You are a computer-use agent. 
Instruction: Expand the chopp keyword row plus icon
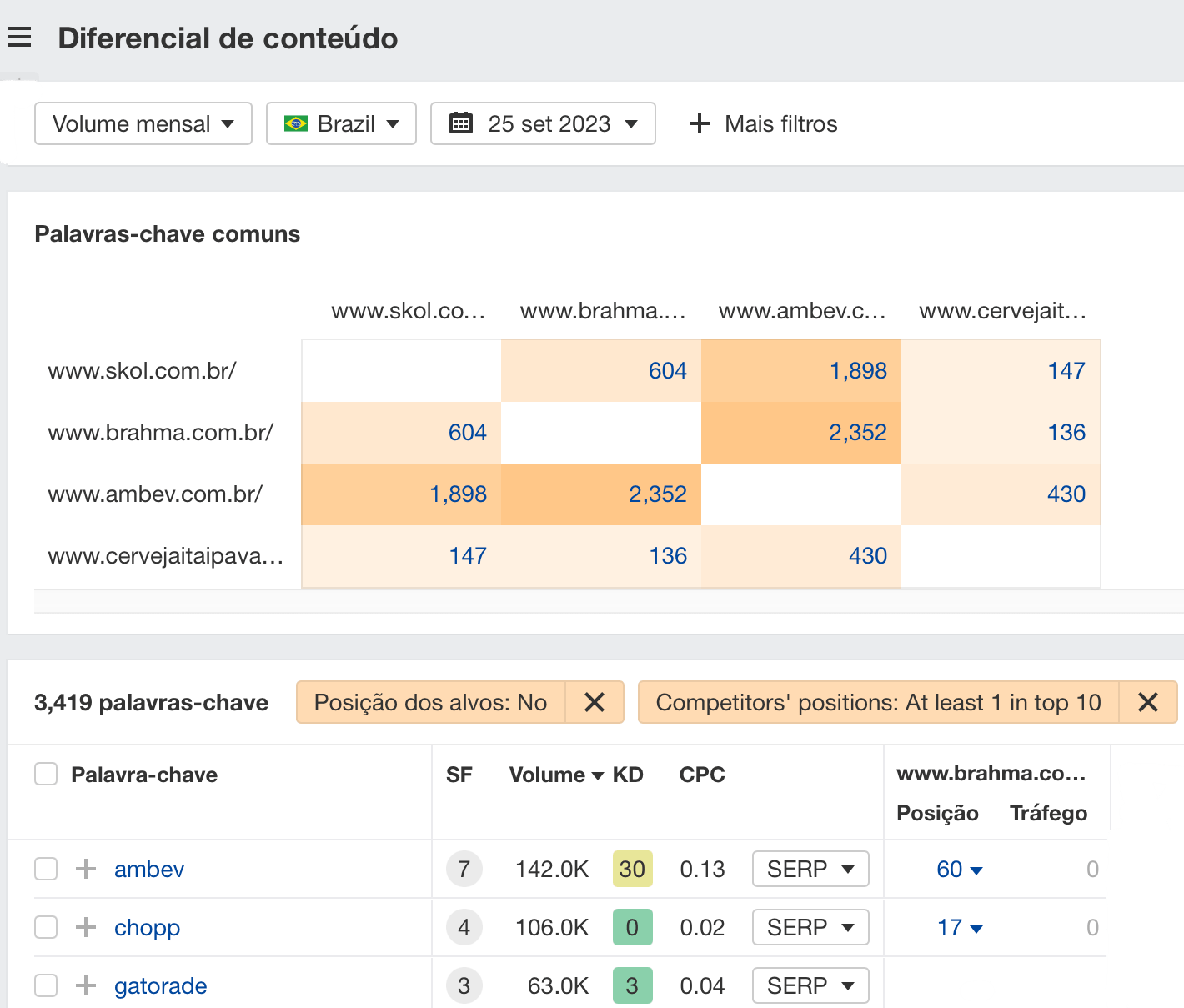(86, 928)
